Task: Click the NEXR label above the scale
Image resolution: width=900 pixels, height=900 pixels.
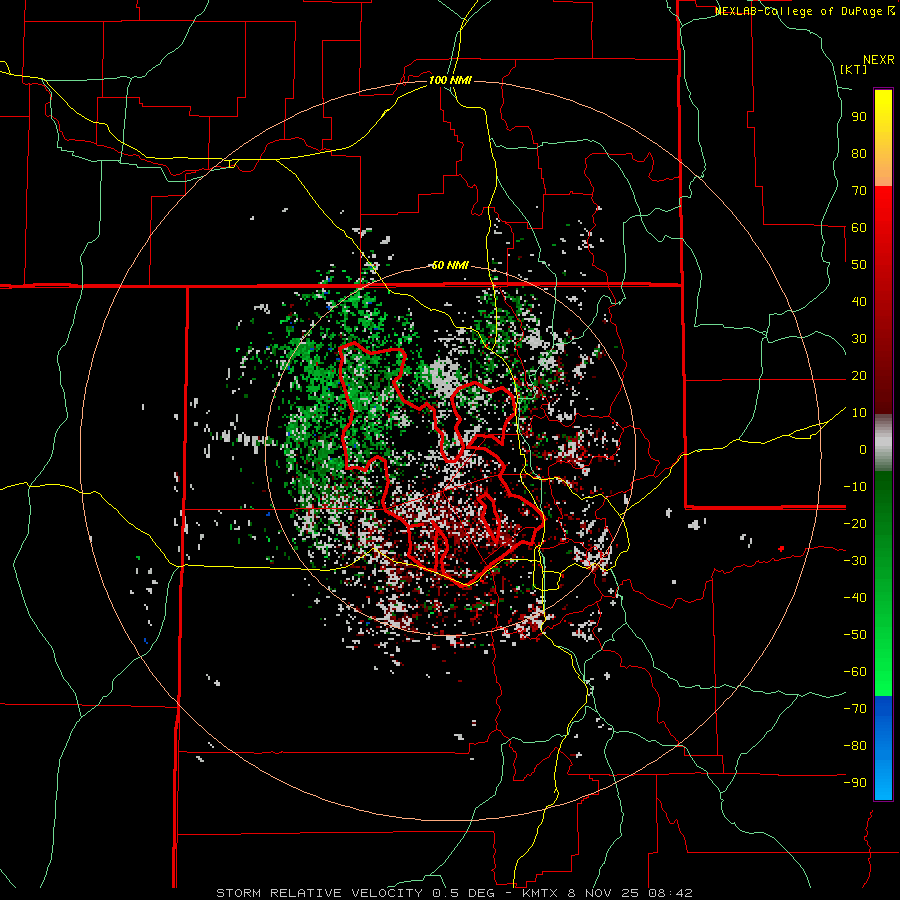Action: pos(879,60)
